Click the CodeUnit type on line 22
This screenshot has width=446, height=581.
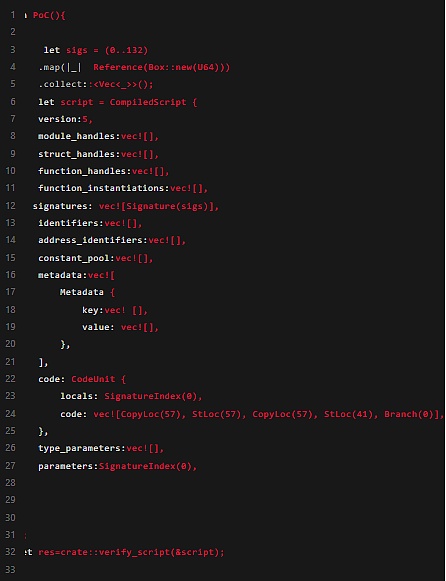click(x=93, y=379)
